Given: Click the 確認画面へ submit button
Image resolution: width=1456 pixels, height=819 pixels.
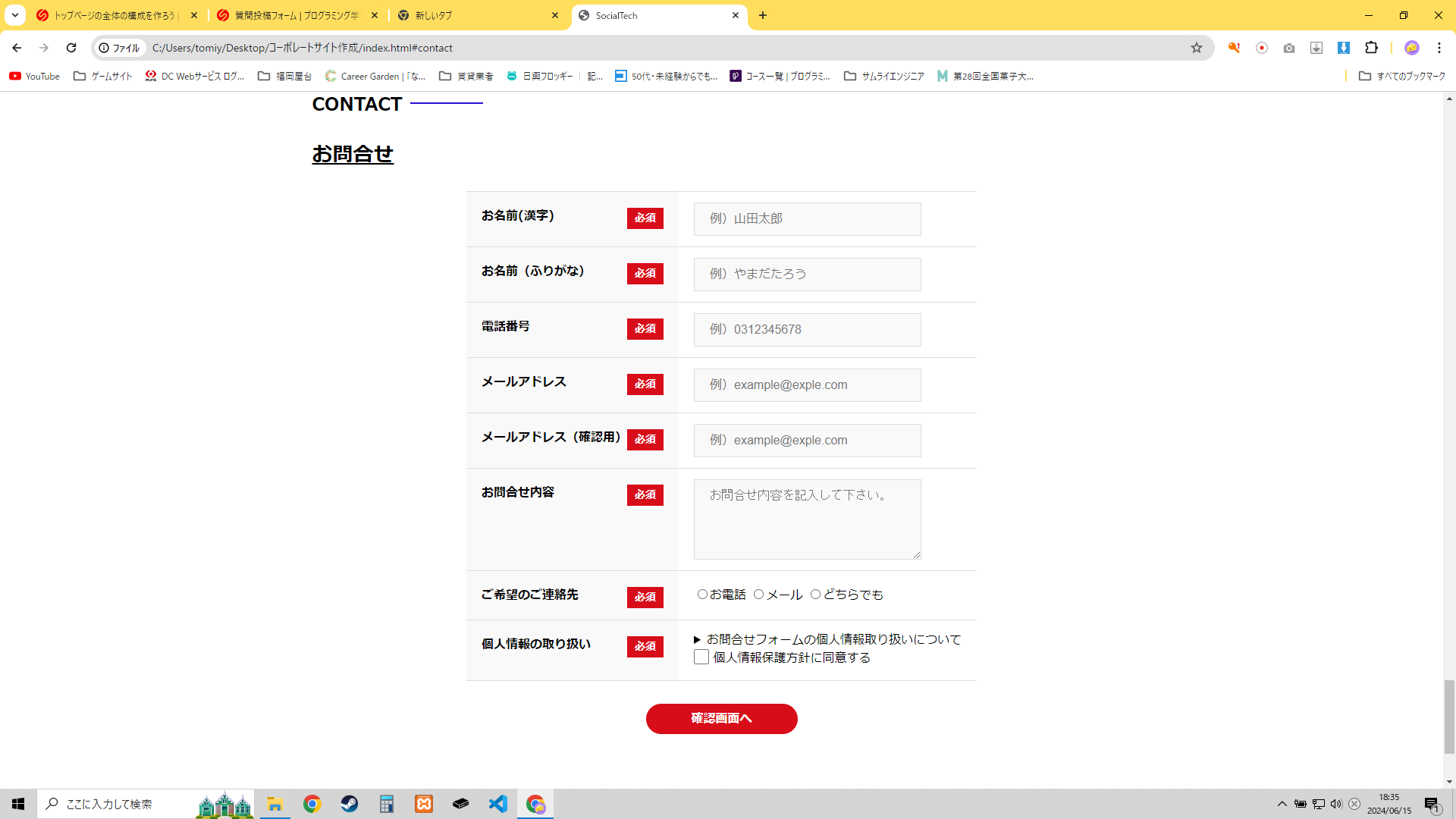Looking at the screenshot, I should pos(721,719).
